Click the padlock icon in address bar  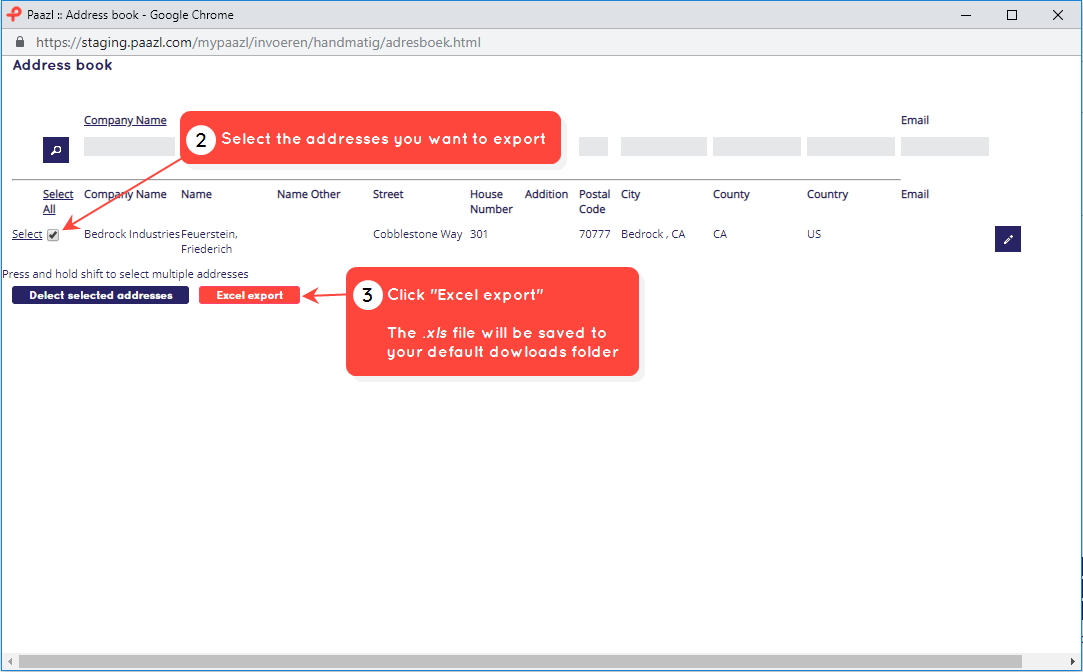click(20, 42)
